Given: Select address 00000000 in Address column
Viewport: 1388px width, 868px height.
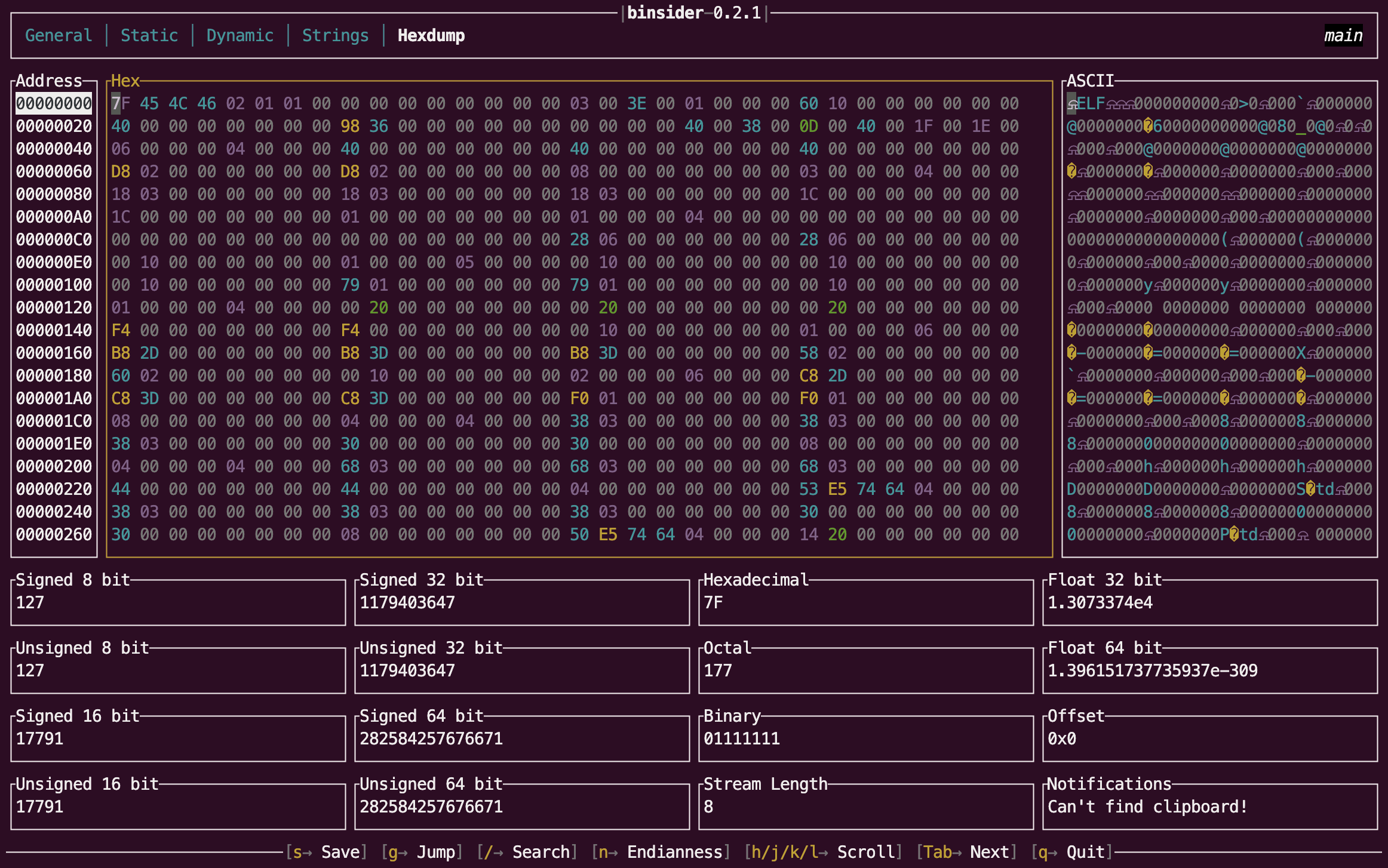Looking at the screenshot, I should [54, 104].
